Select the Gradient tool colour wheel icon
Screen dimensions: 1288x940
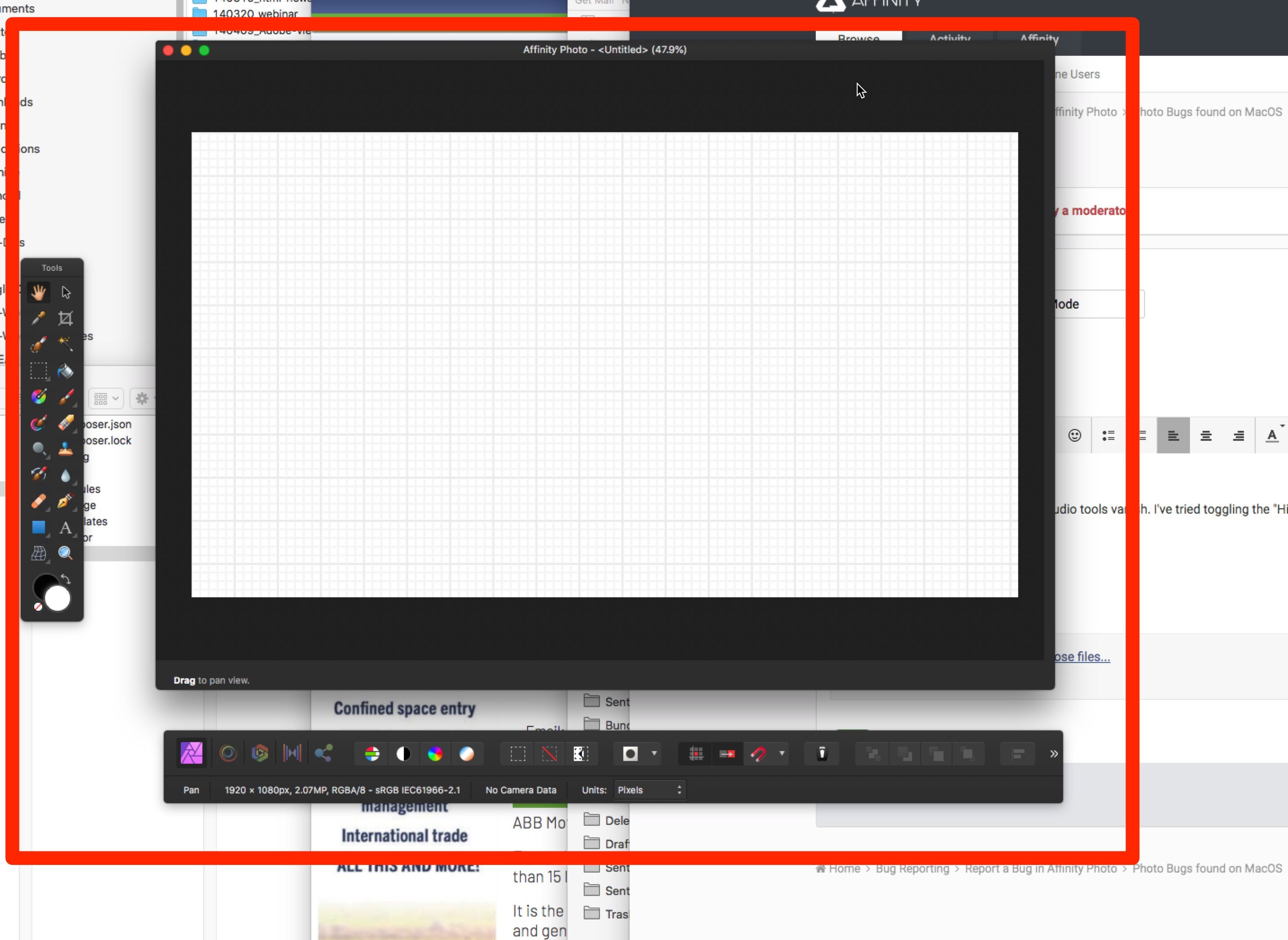click(x=39, y=397)
